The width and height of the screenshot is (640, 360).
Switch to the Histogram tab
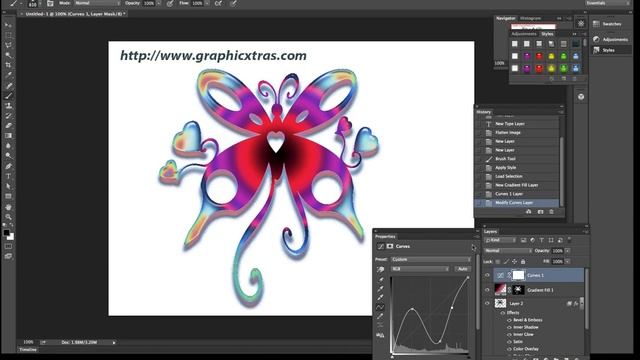530,18
